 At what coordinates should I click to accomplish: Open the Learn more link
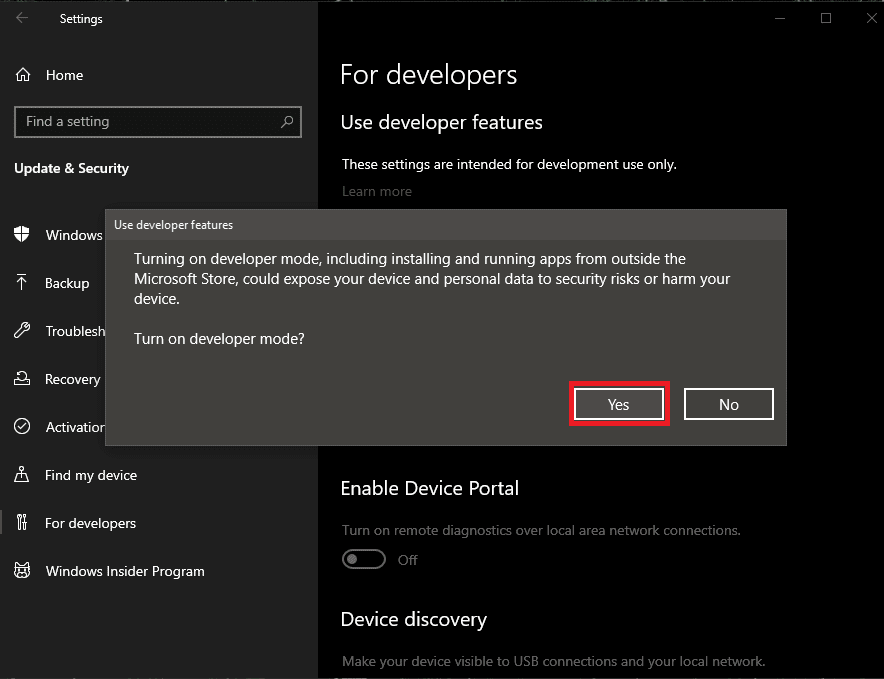click(x=377, y=191)
